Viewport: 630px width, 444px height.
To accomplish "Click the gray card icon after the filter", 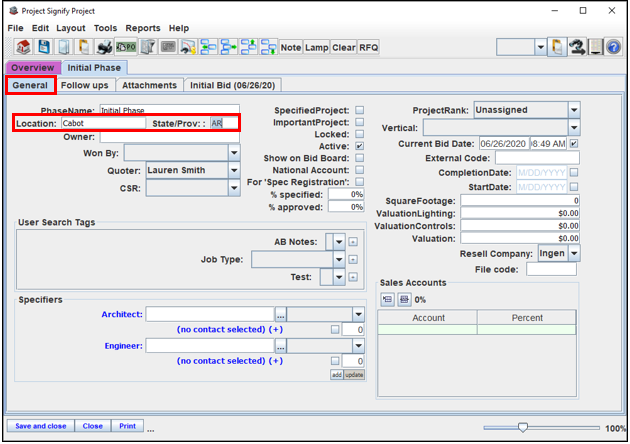I will tap(168, 47).
